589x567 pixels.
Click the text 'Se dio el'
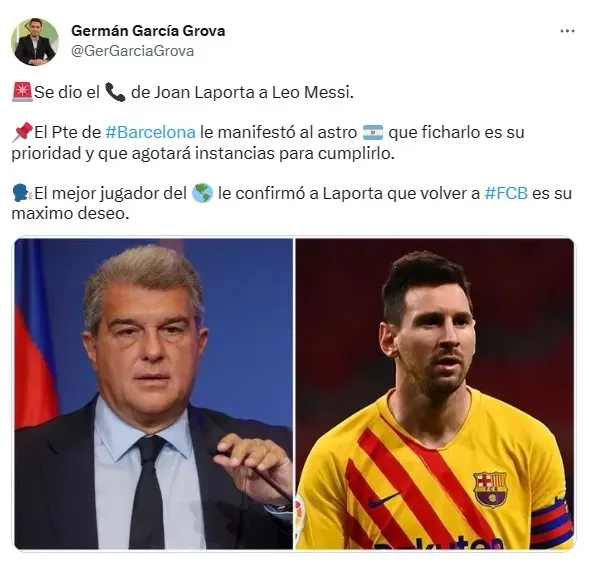(x=67, y=92)
